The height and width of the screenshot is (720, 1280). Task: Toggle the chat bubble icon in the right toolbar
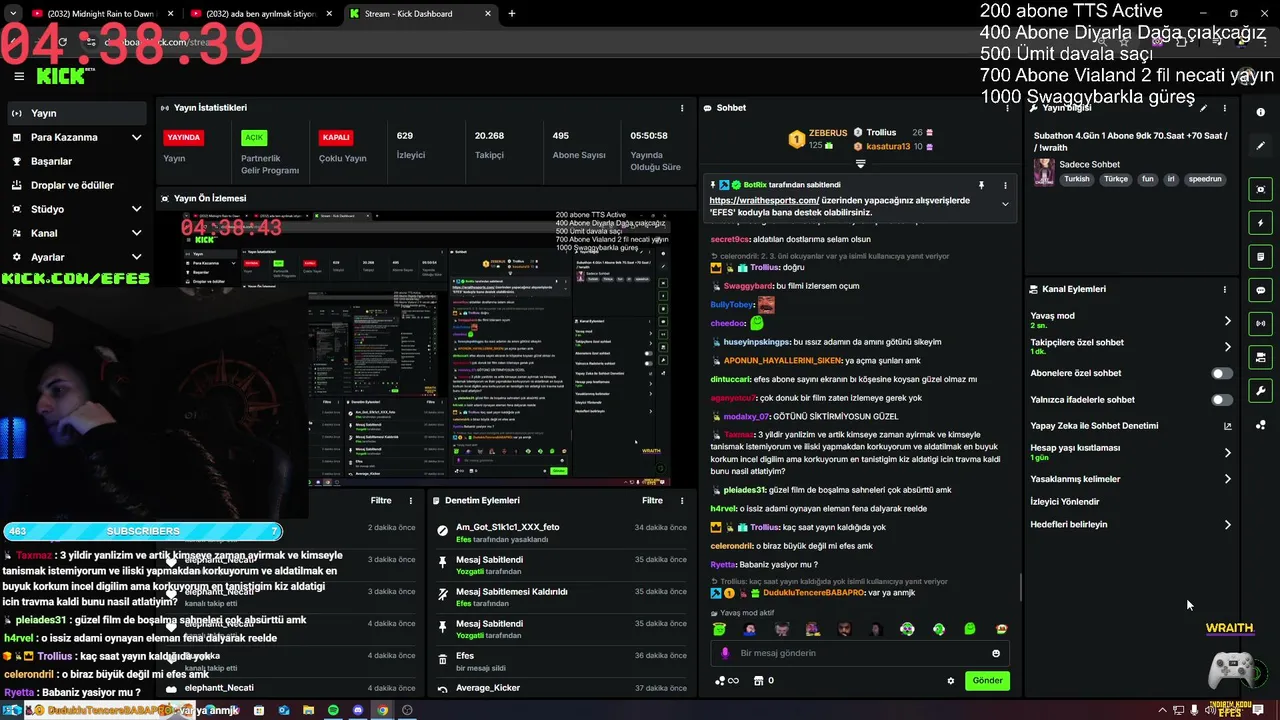point(1261,290)
